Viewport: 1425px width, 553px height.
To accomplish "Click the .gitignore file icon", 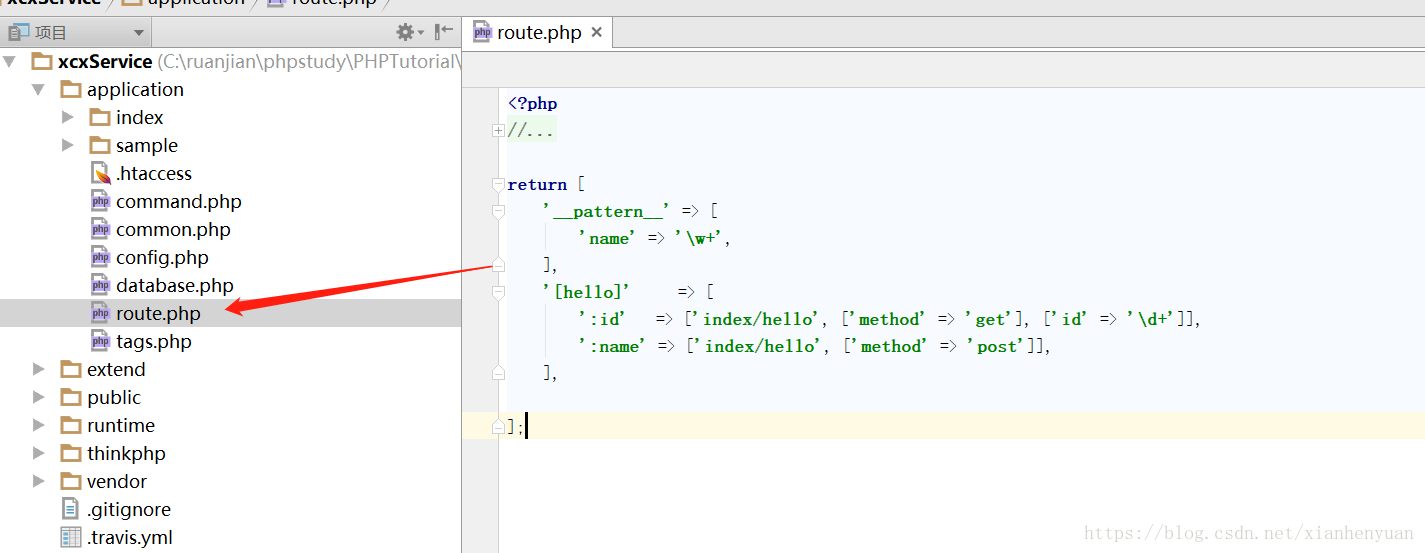I will 71,509.
